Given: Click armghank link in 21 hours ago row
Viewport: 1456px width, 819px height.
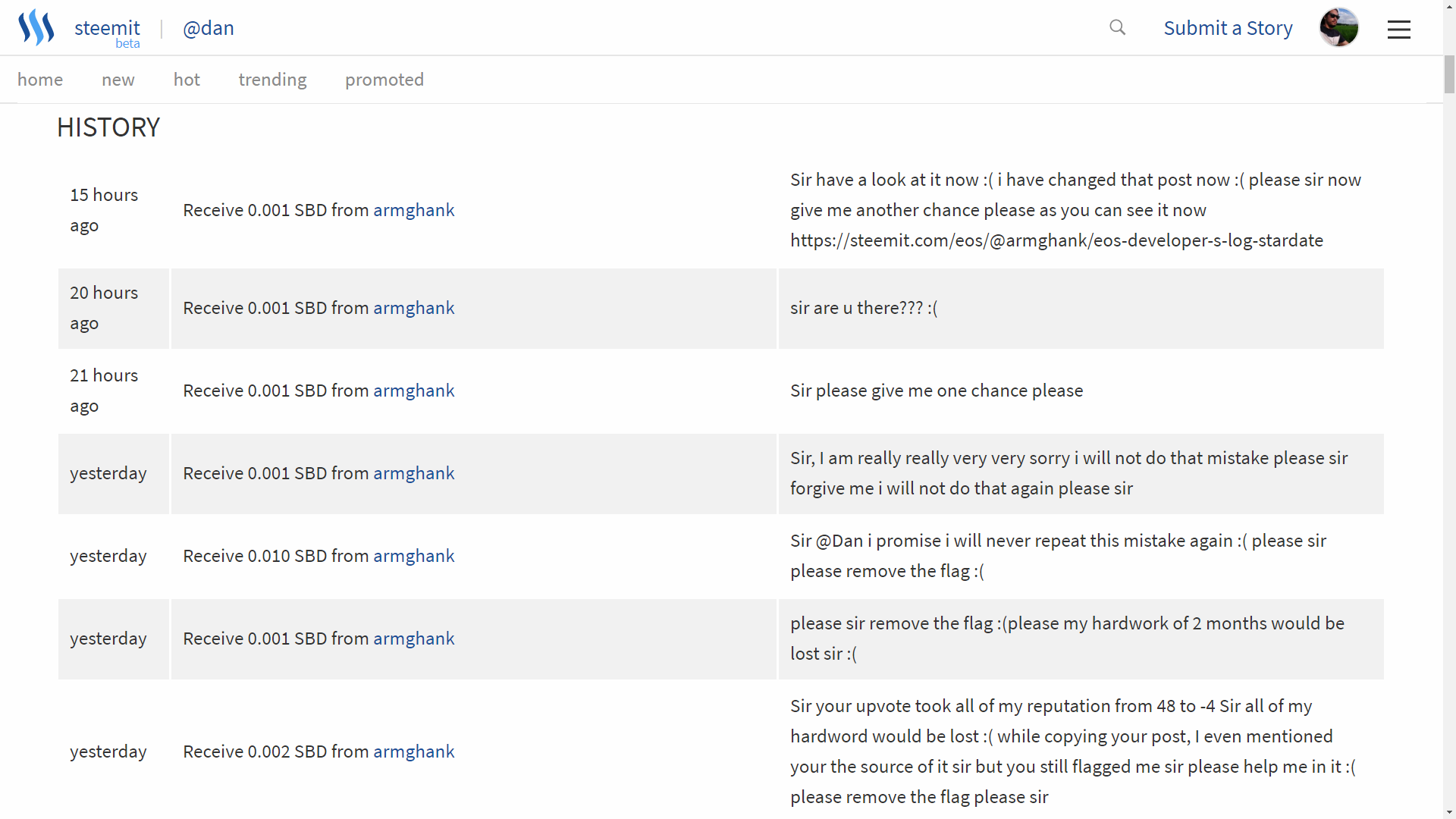Looking at the screenshot, I should click(413, 391).
